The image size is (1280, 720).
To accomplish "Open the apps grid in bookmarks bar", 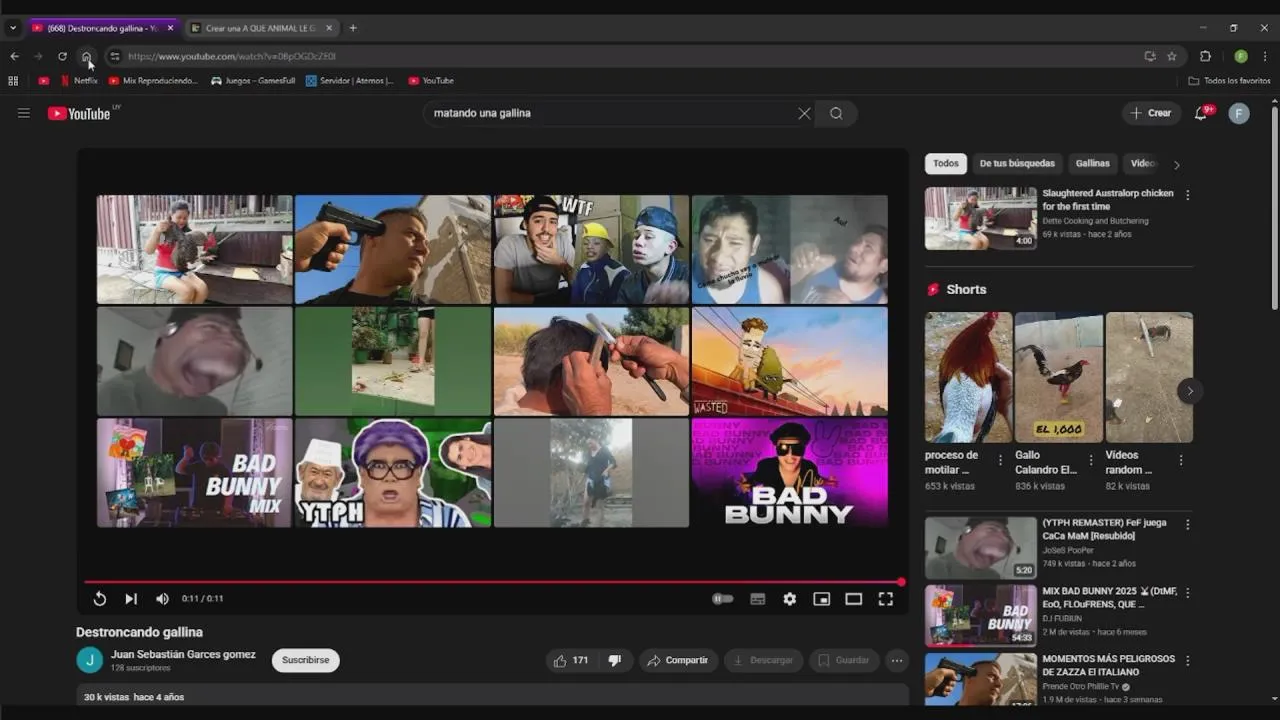I will [x=13, y=80].
